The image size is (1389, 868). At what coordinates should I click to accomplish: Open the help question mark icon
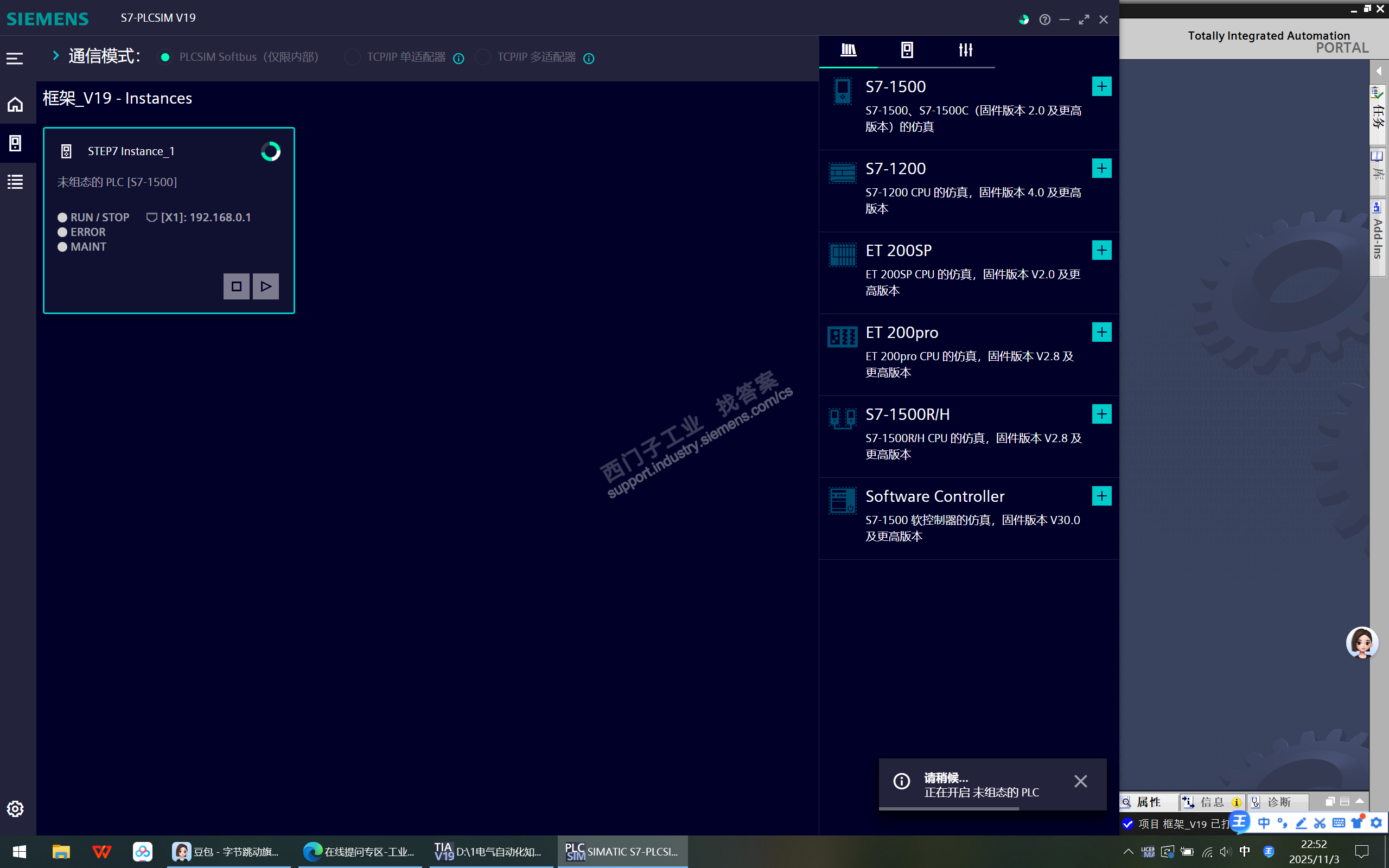click(1044, 20)
